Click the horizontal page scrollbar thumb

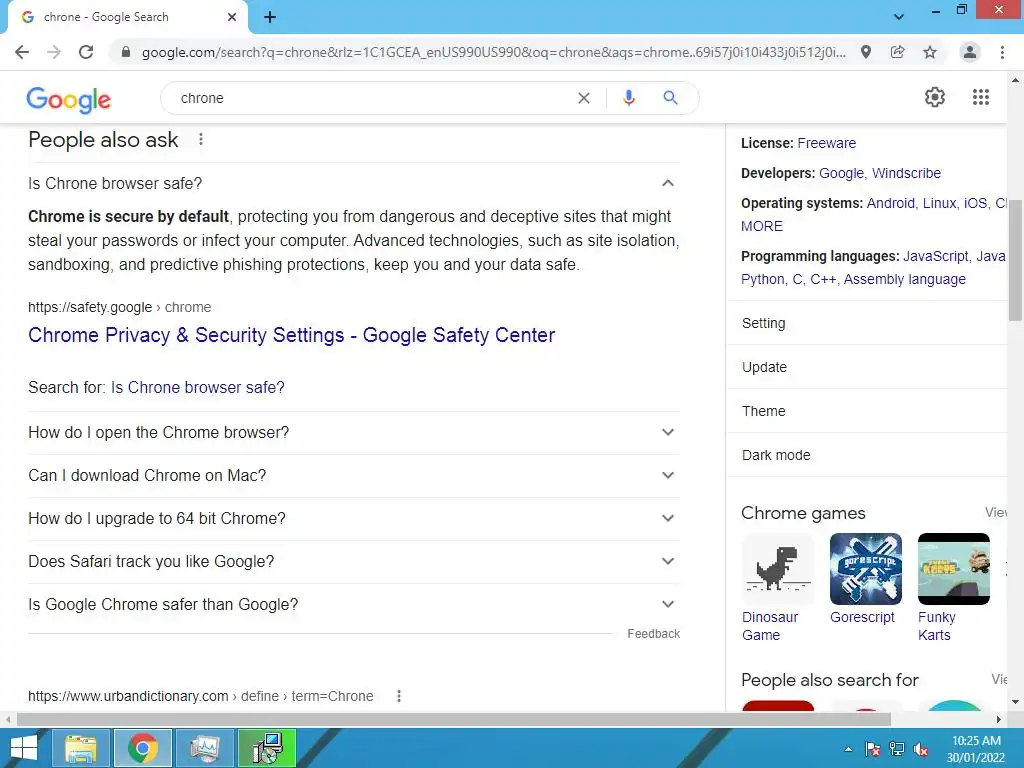pos(454,719)
